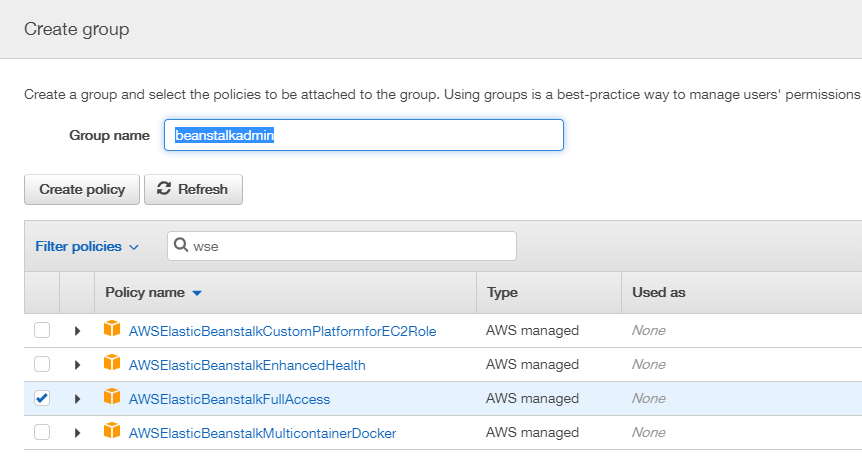Screen dimensions: 862x456
Task: Select the AWSElasticBeanstalkEnhancedHealth policy checkbox
Action: coord(42,364)
